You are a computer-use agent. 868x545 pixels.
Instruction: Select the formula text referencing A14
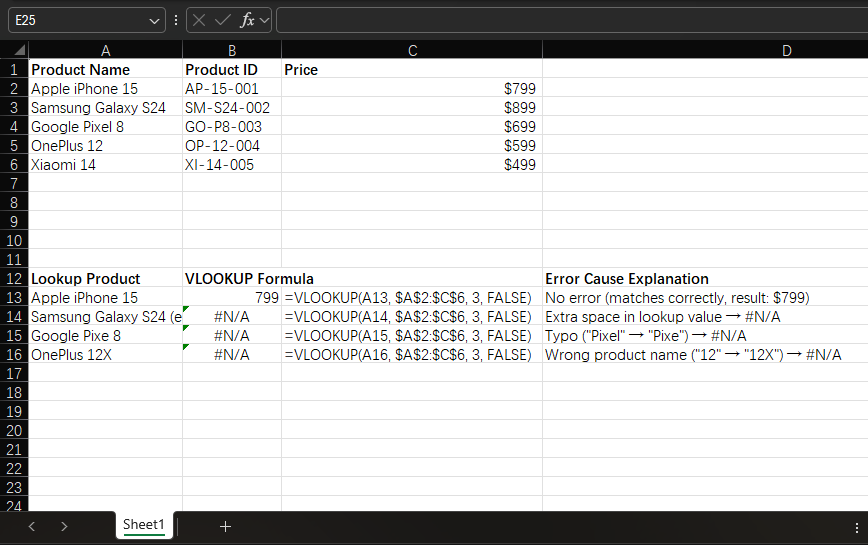click(412, 317)
